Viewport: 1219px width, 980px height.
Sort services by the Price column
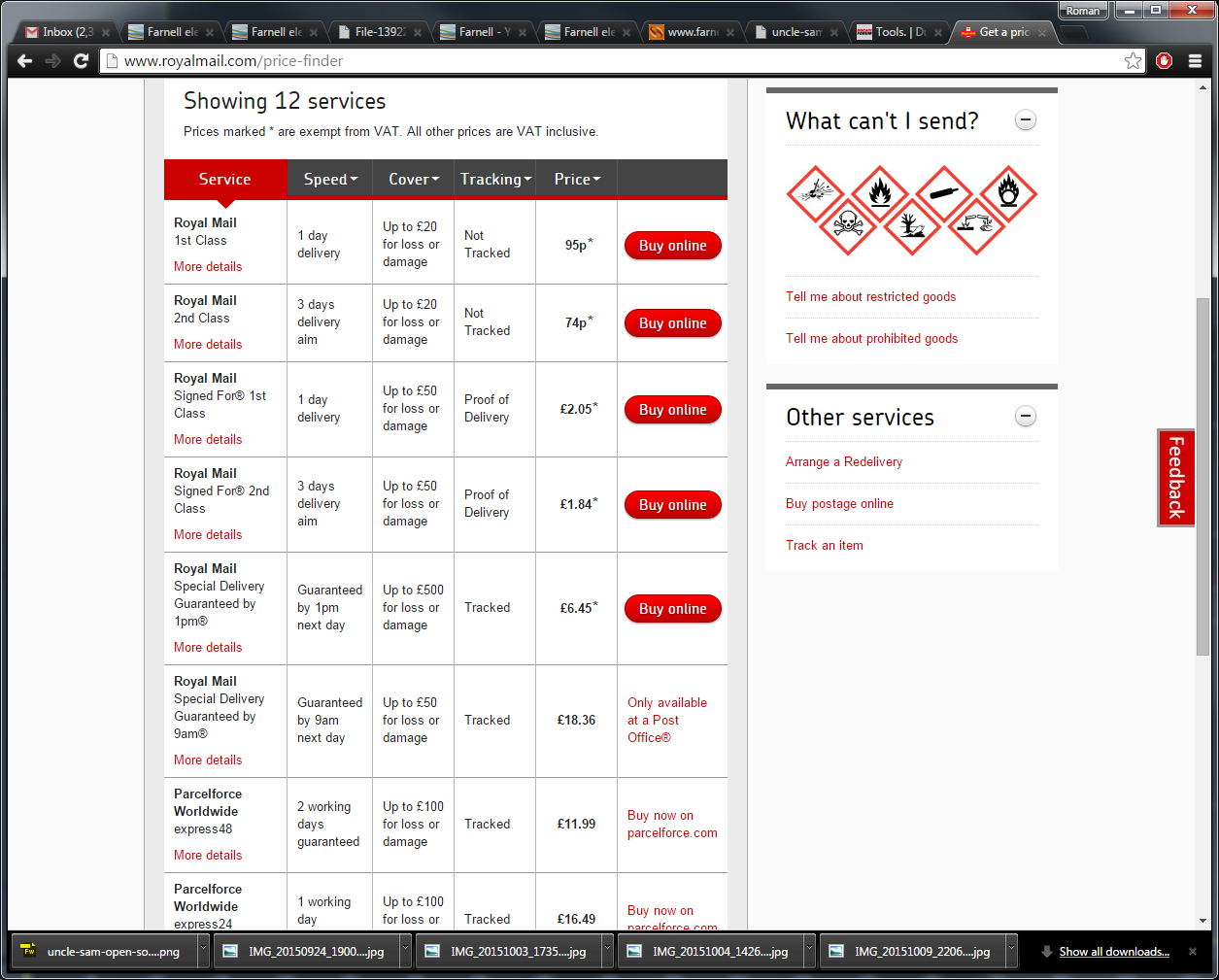(577, 180)
